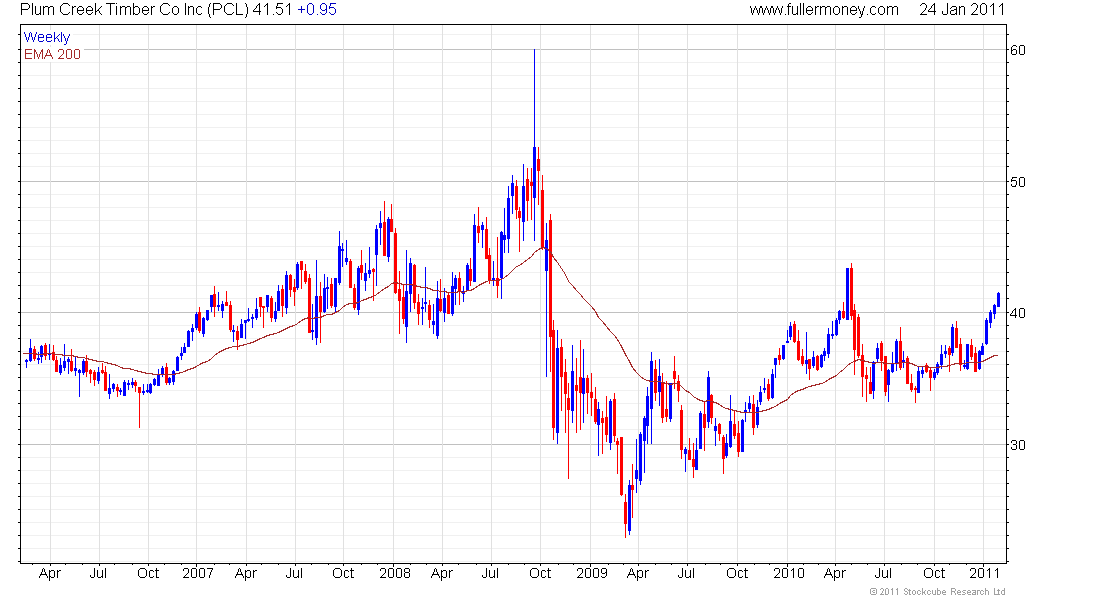The height and width of the screenshot is (600, 1100).
Task: Click the 2007 year axis label
Action: pyautogui.click(x=198, y=573)
